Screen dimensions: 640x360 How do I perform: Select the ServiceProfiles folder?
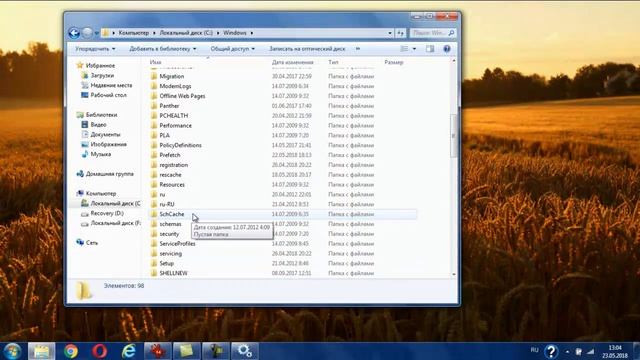[177, 244]
